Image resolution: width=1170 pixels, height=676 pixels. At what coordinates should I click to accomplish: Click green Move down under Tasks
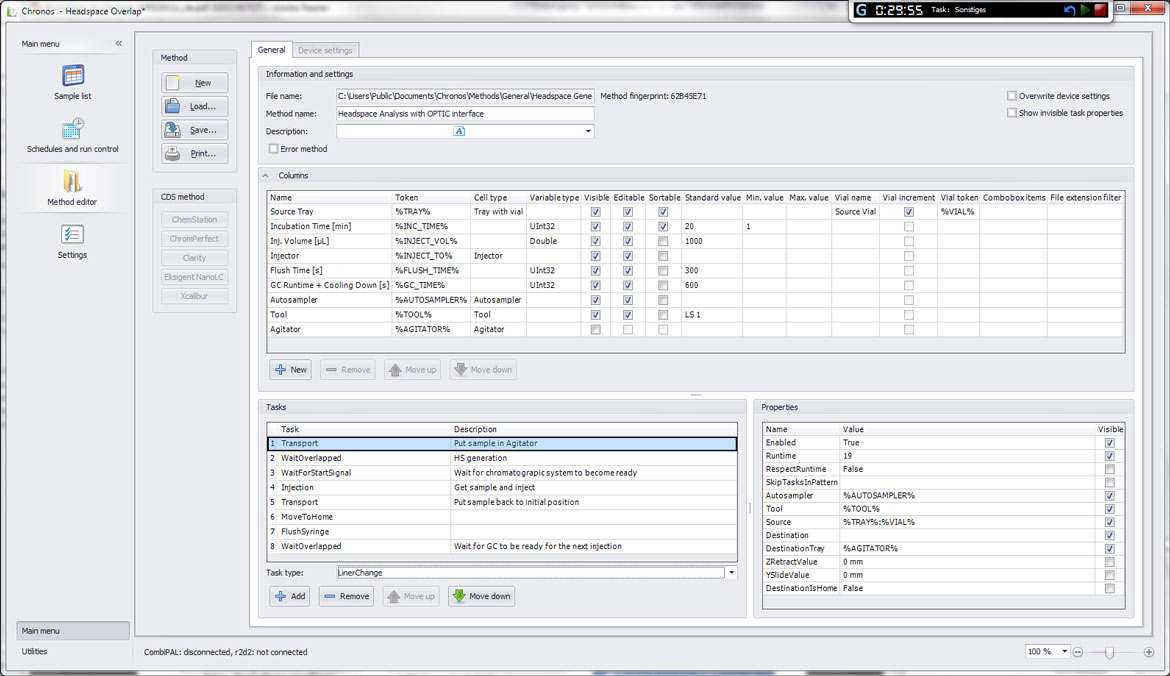[x=482, y=596]
